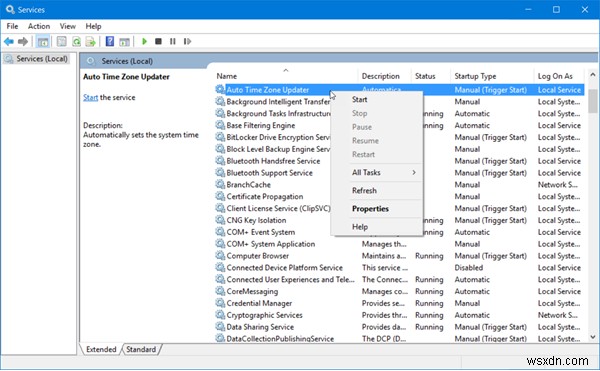Select Background Tasks Infrastructure Service row
The height and width of the screenshot is (371, 600).
coord(399,114)
